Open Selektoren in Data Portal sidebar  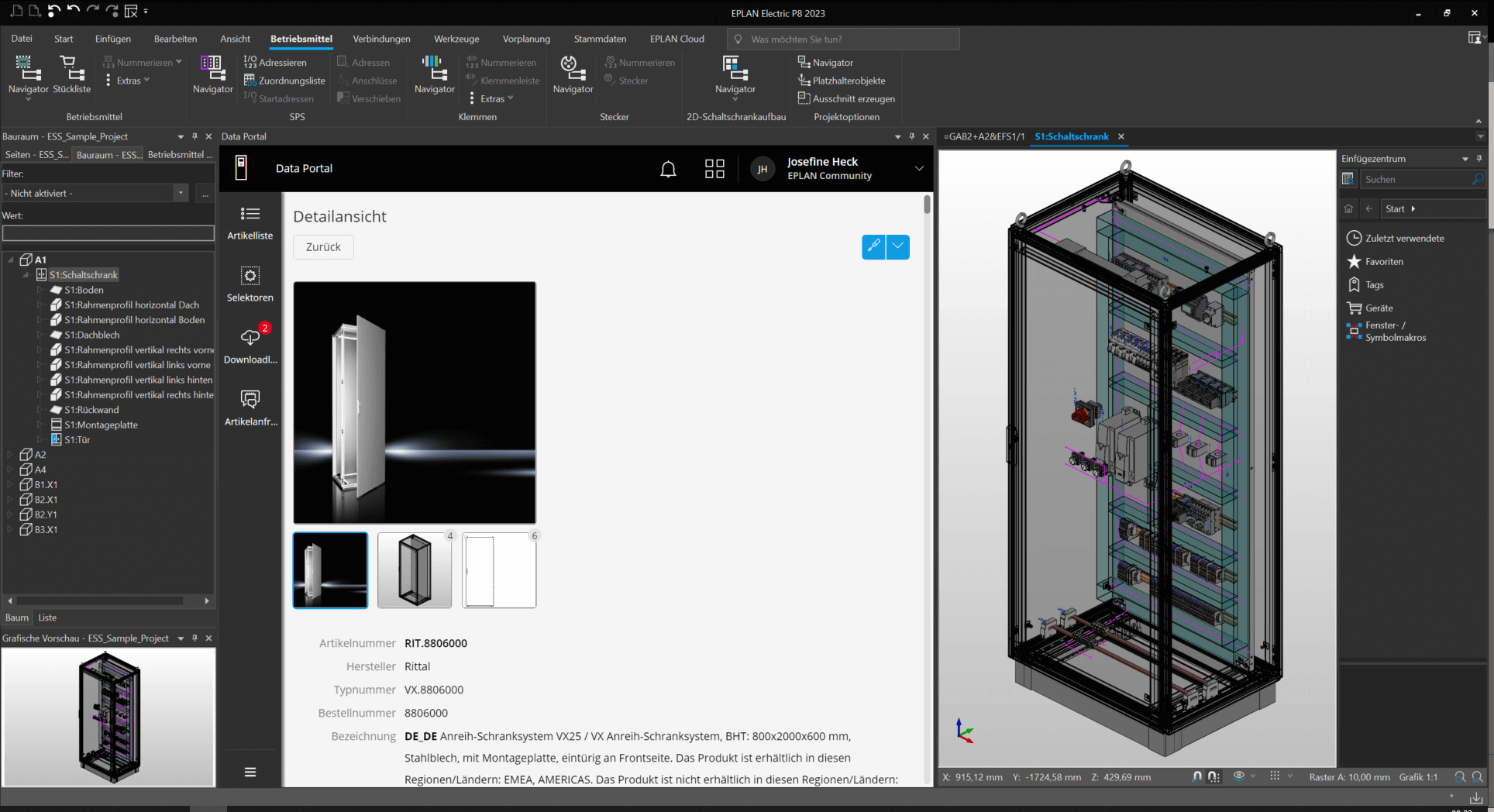250,285
